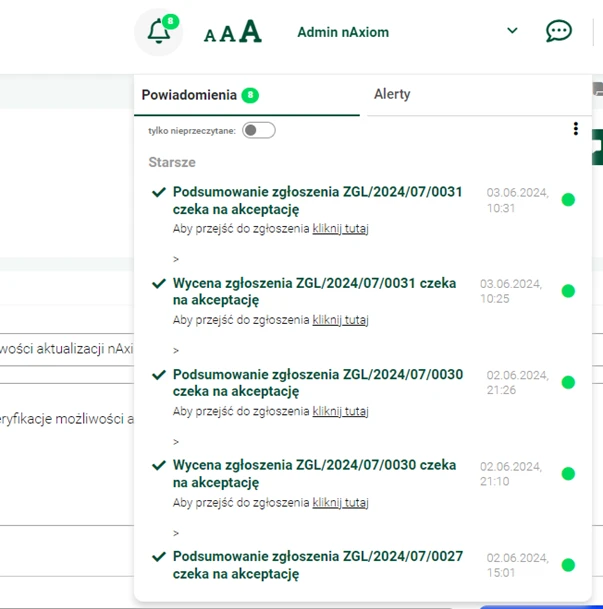Click 'kliknij tutaj' link under Podsumowanie ZGL/2024/07/0030
The width and height of the screenshot is (603, 609).
(x=340, y=411)
